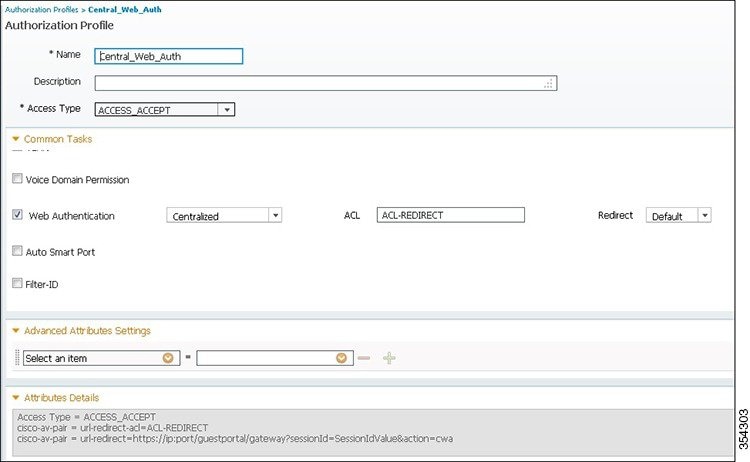
Task: Click into the Description text box
Action: [x=326, y=83]
